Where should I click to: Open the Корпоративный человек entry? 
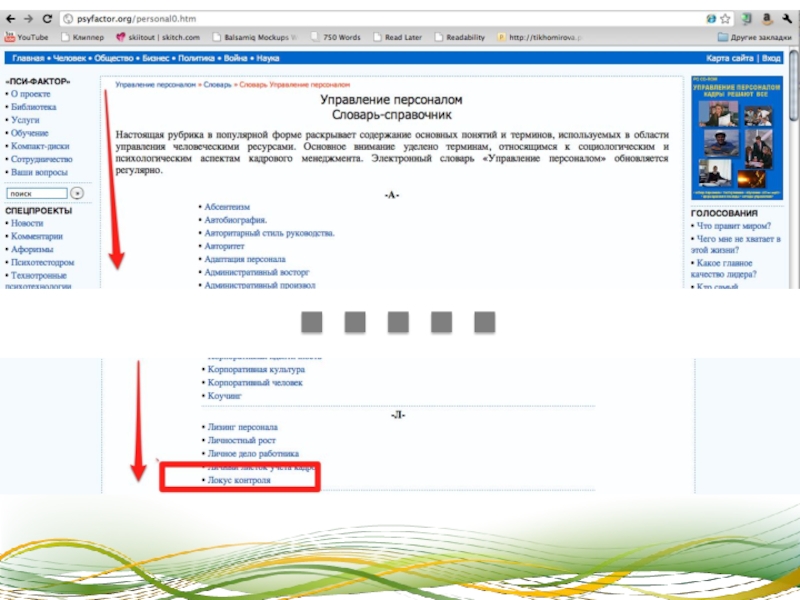point(255,383)
